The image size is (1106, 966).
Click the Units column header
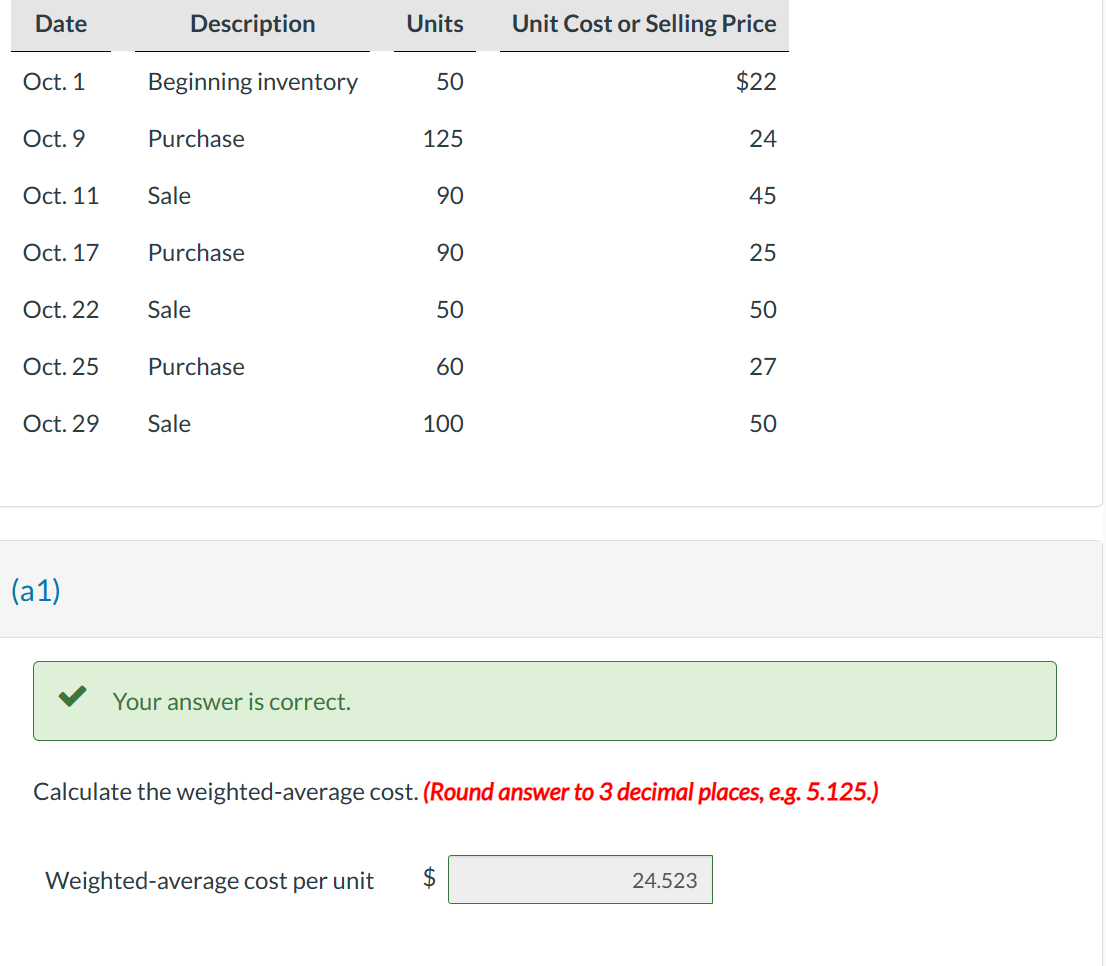(x=434, y=23)
